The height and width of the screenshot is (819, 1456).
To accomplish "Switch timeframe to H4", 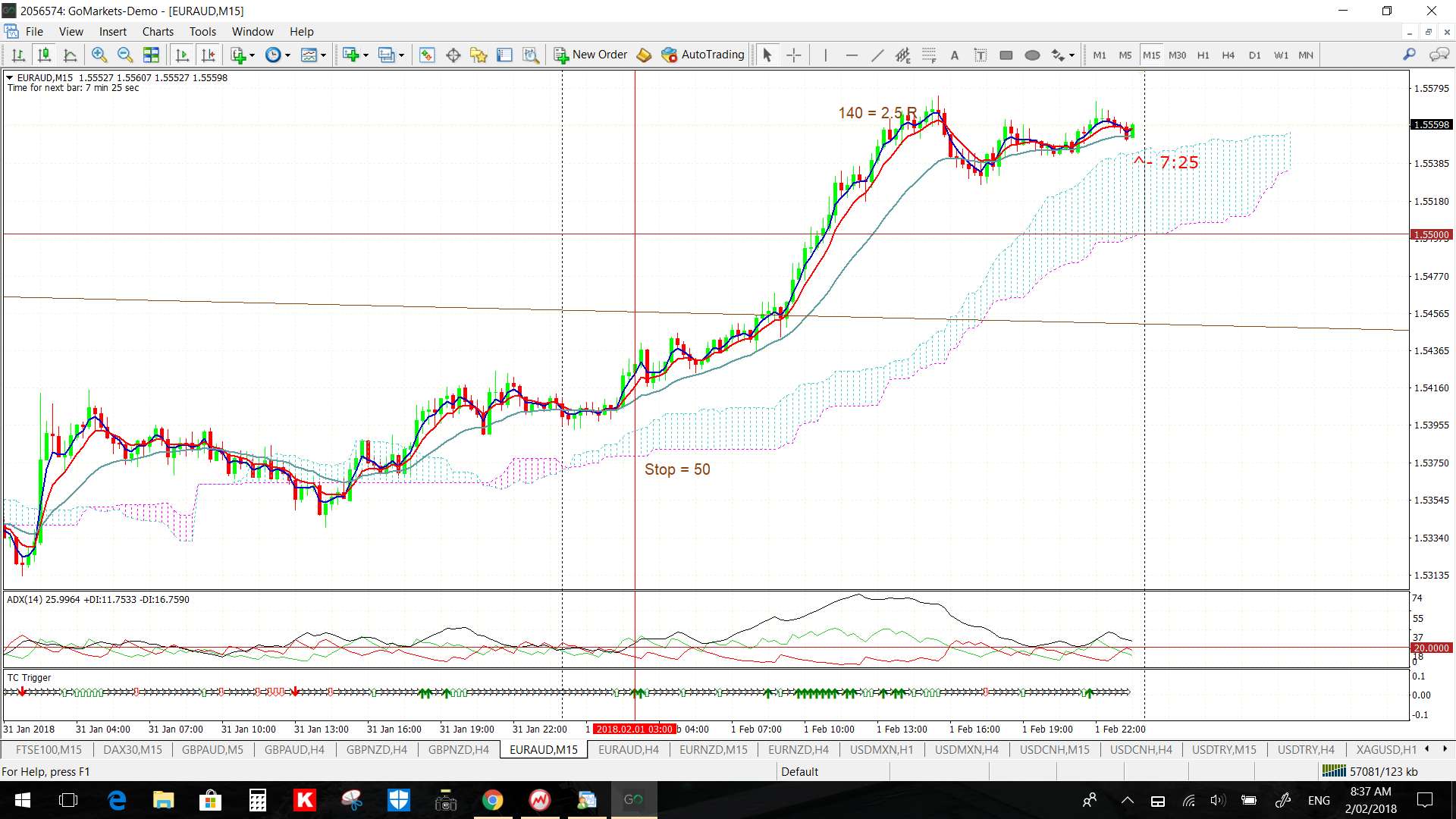I will click(1228, 55).
